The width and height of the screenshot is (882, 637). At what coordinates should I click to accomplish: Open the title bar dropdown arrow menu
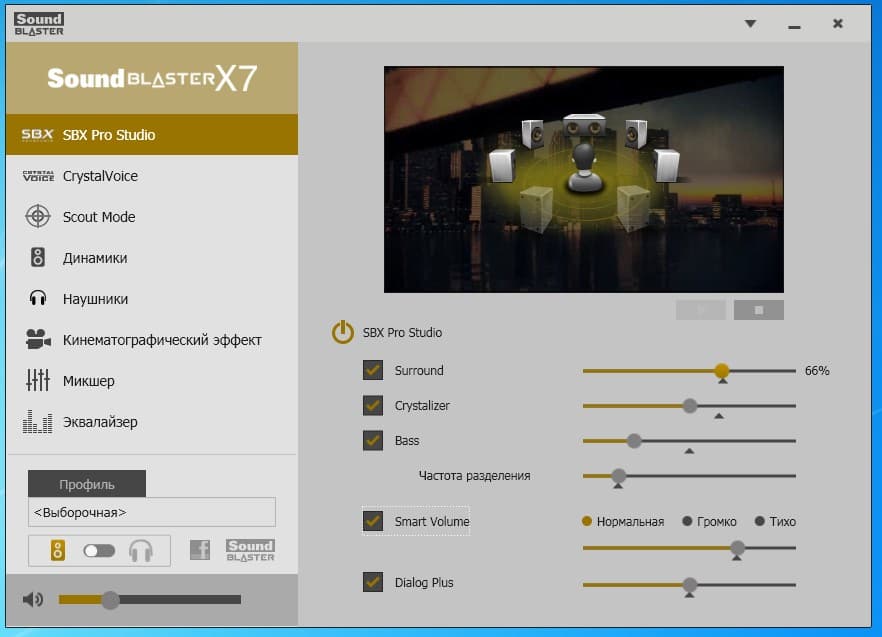(x=750, y=24)
